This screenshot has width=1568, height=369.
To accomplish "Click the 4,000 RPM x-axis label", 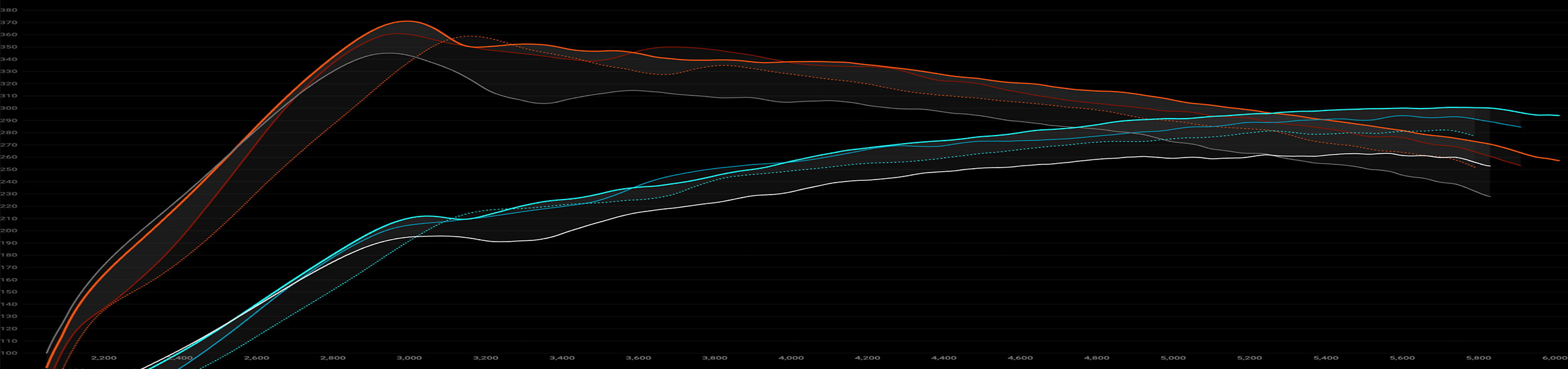I will [791, 358].
